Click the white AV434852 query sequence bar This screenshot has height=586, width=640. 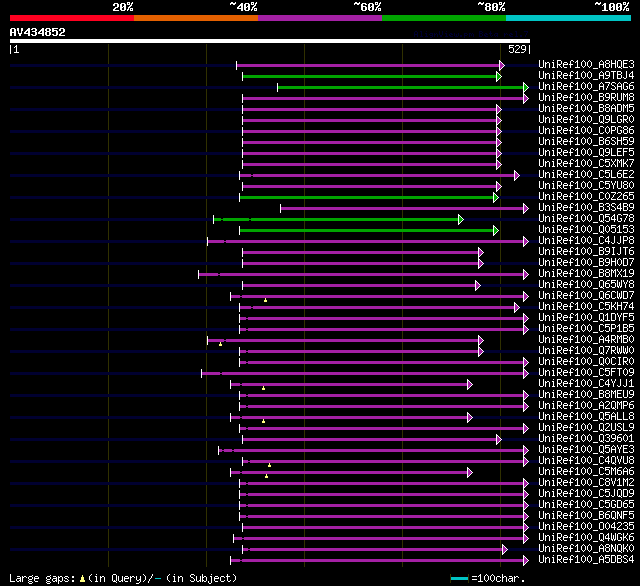270,41
